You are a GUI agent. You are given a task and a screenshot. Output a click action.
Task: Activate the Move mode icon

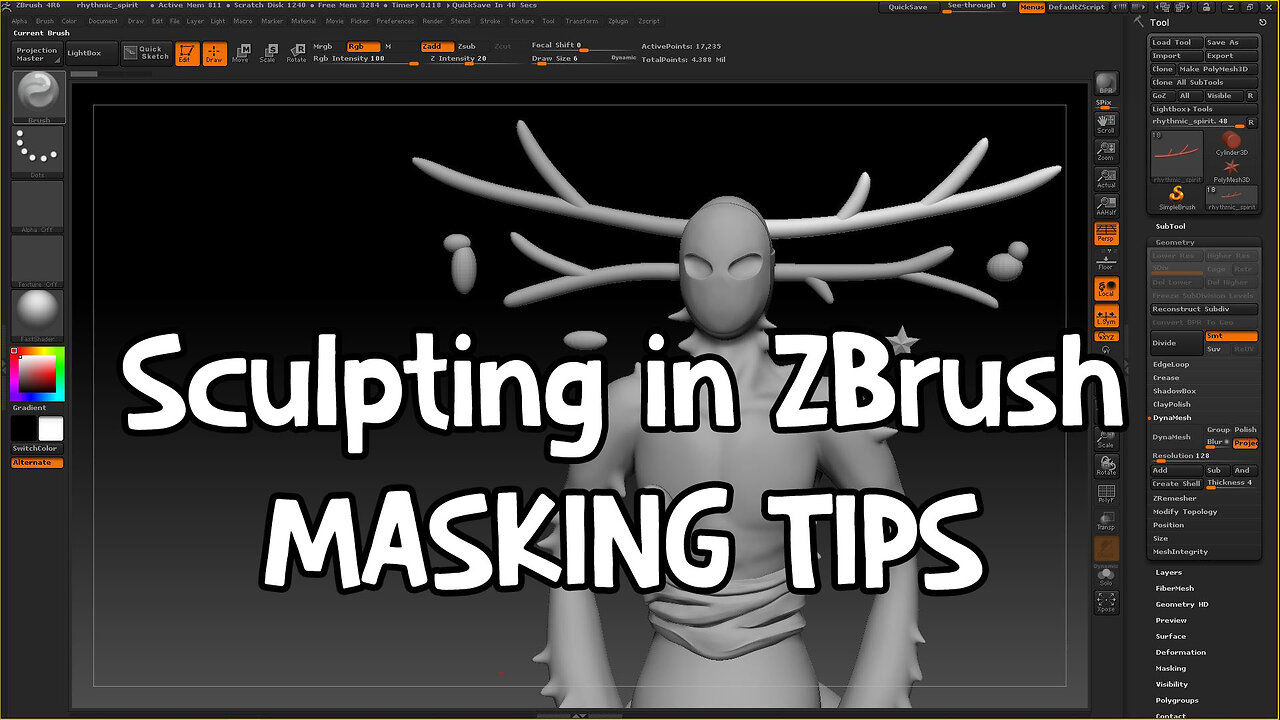pyautogui.click(x=241, y=54)
